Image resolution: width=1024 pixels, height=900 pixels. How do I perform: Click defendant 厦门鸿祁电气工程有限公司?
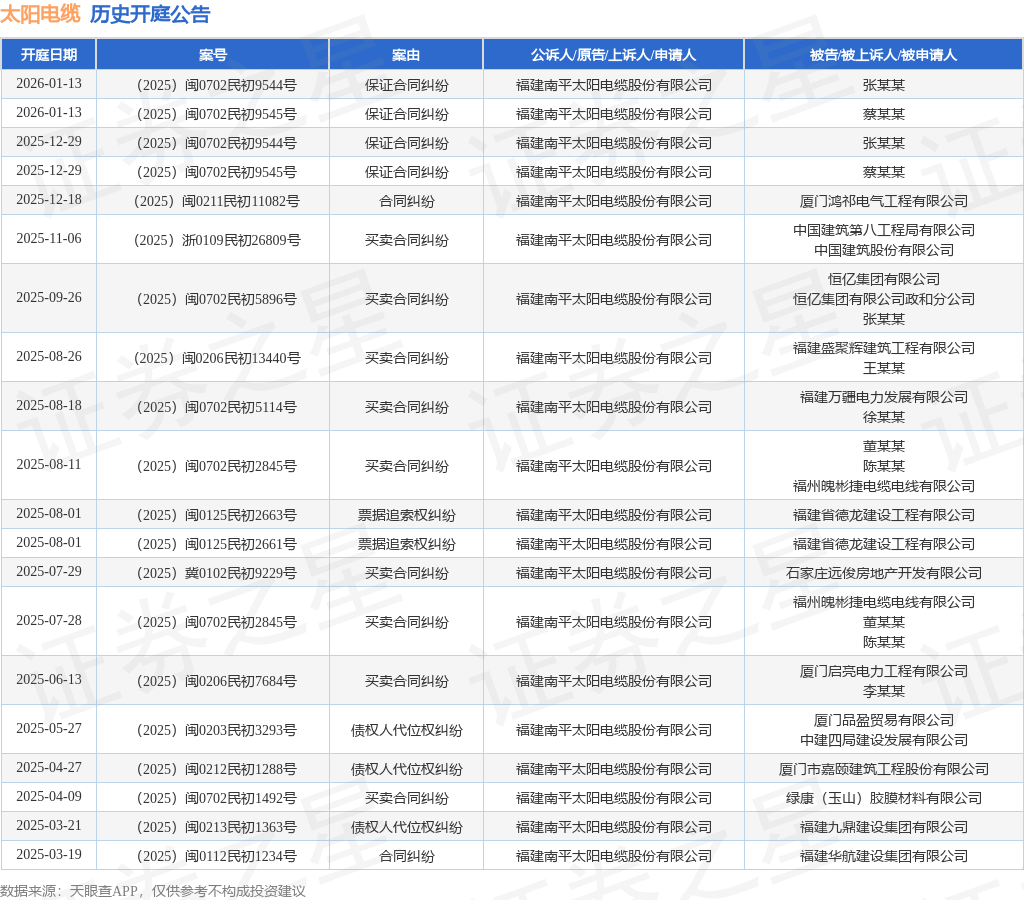[x=884, y=201]
